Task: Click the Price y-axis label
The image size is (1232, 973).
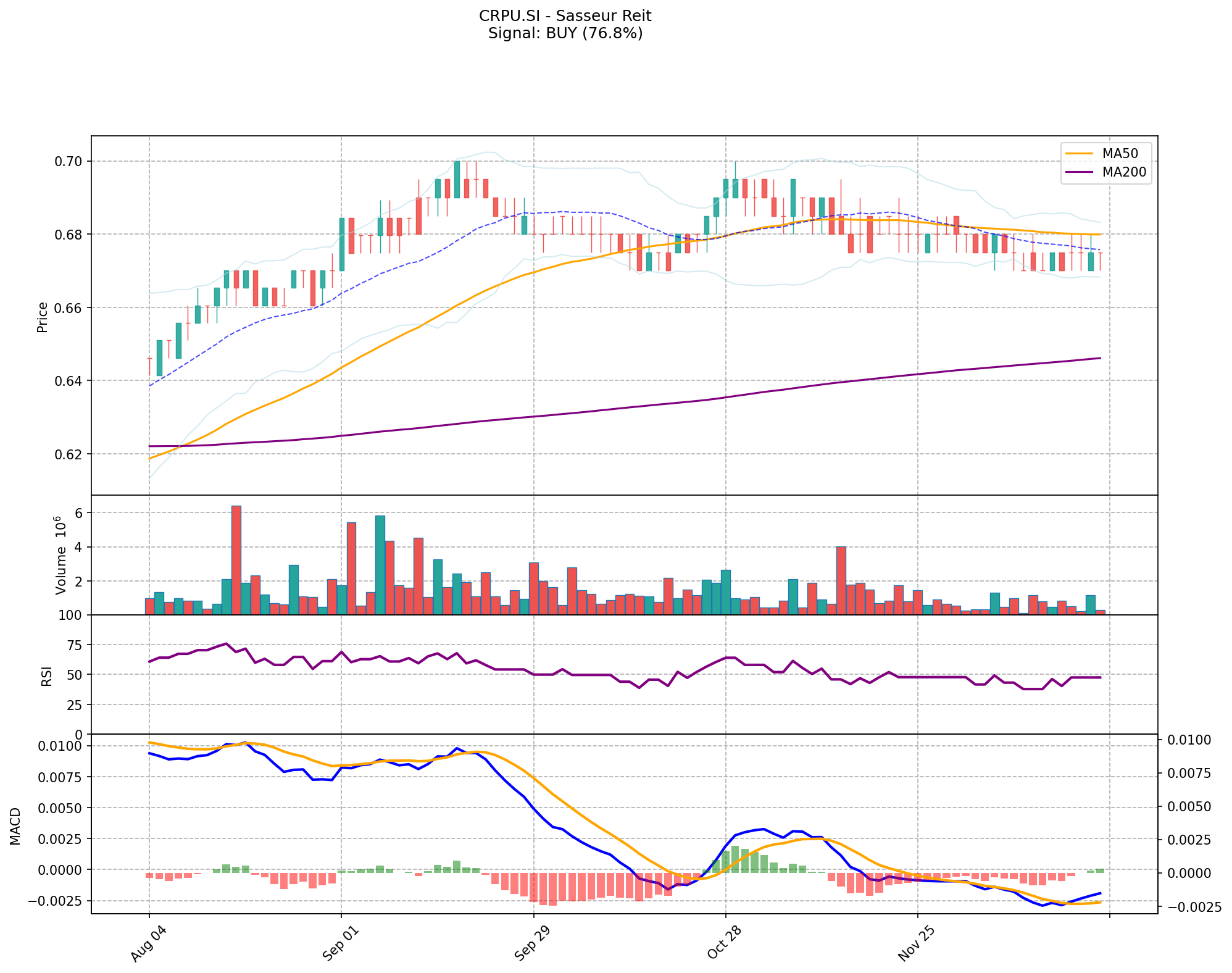Action: coord(43,317)
